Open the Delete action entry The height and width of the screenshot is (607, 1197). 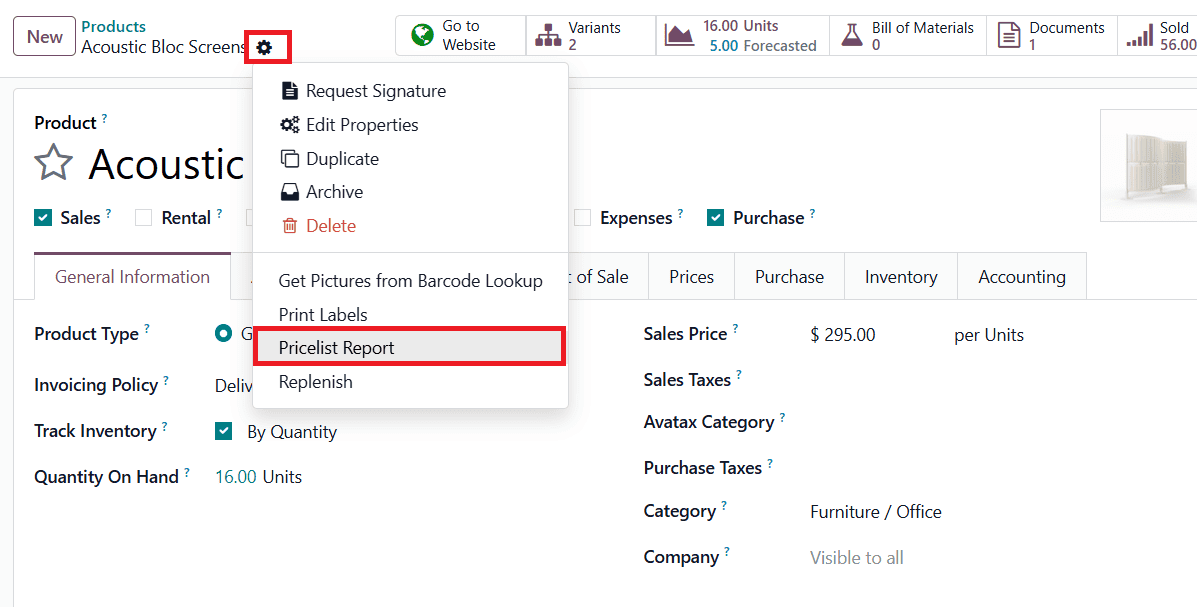[330, 225]
